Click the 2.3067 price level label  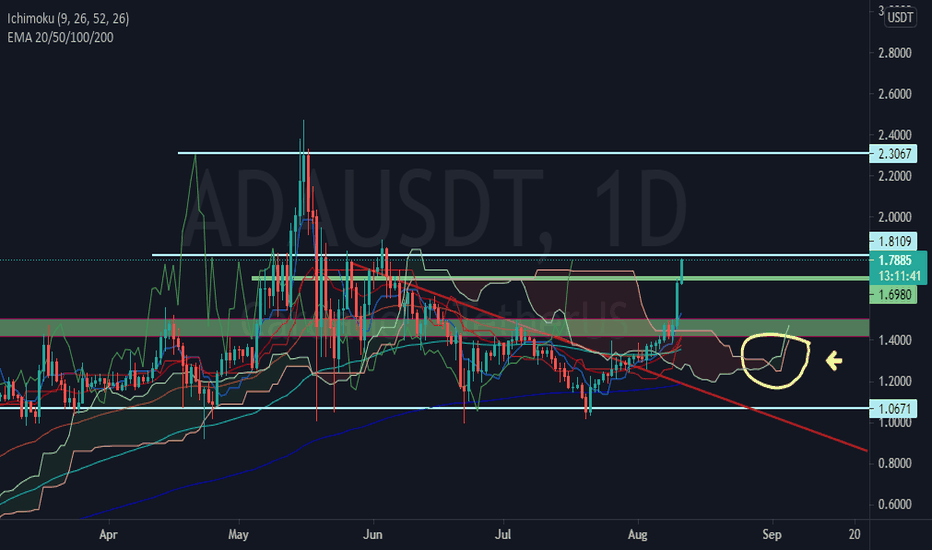click(x=893, y=153)
